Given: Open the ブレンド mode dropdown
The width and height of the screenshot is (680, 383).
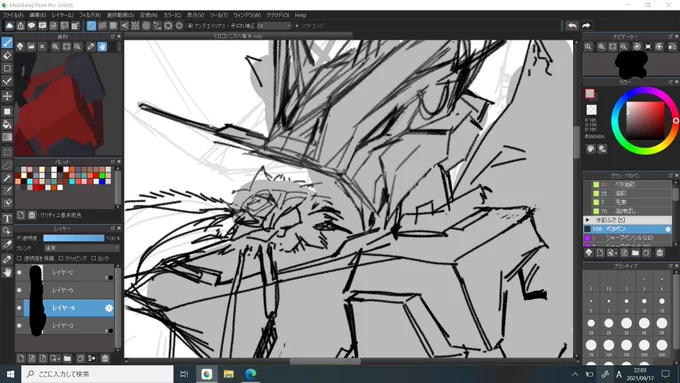Looking at the screenshot, I should coord(82,248).
